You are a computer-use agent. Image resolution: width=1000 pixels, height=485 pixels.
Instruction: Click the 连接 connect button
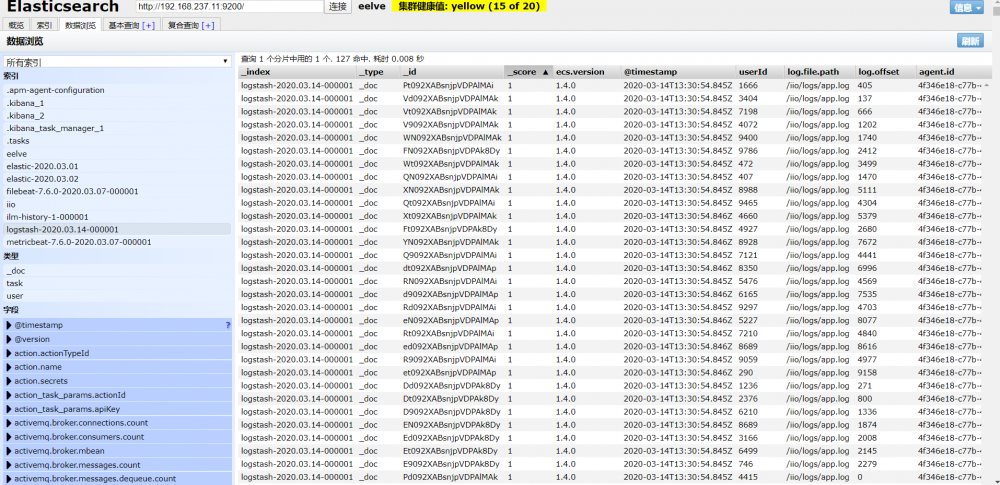pyautogui.click(x=338, y=7)
